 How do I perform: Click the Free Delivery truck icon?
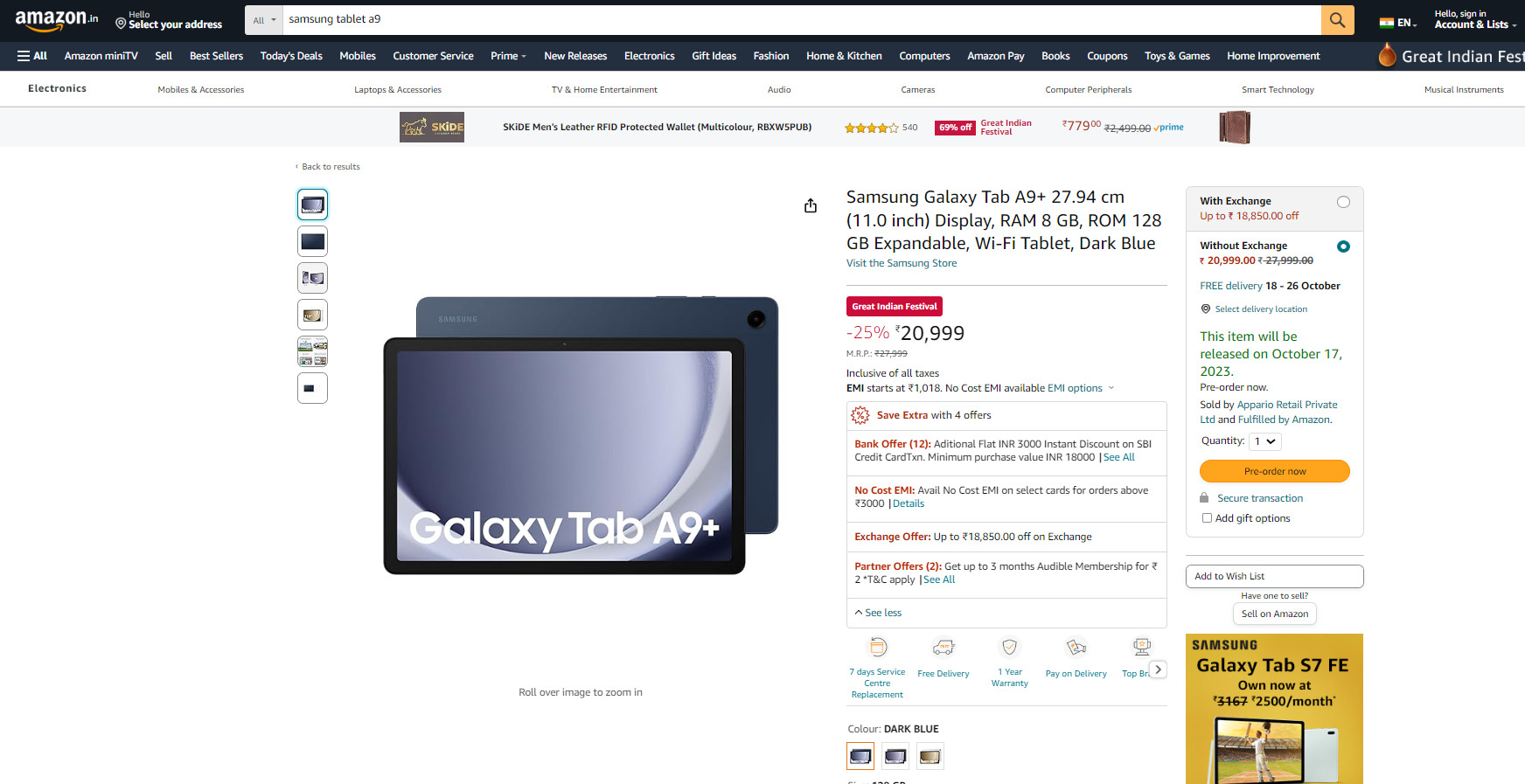click(x=943, y=648)
